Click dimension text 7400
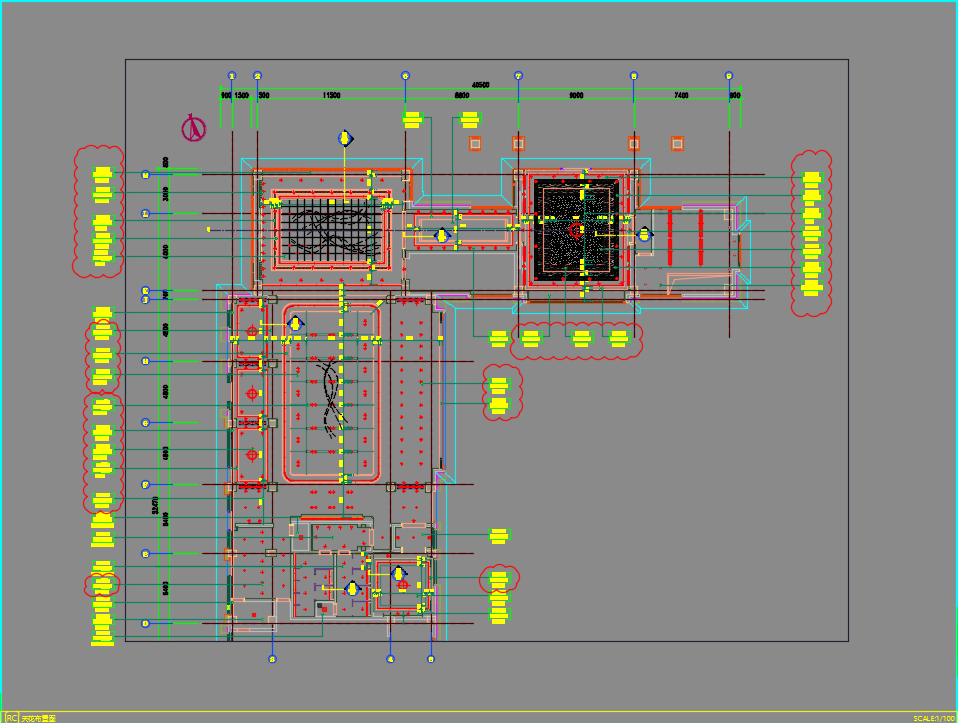 tap(681, 95)
